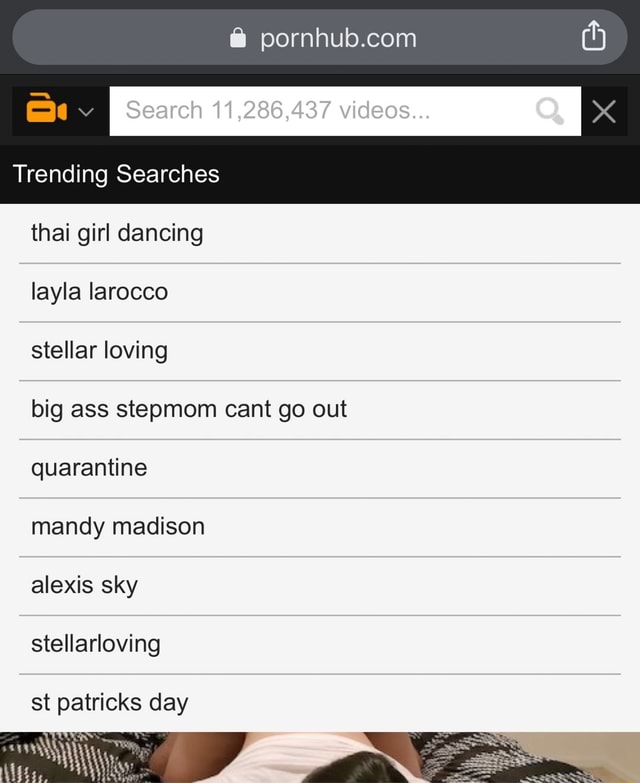Select the "layla larocco" trending search
The width and height of the screenshot is (640, 783).
click(99, 292)
